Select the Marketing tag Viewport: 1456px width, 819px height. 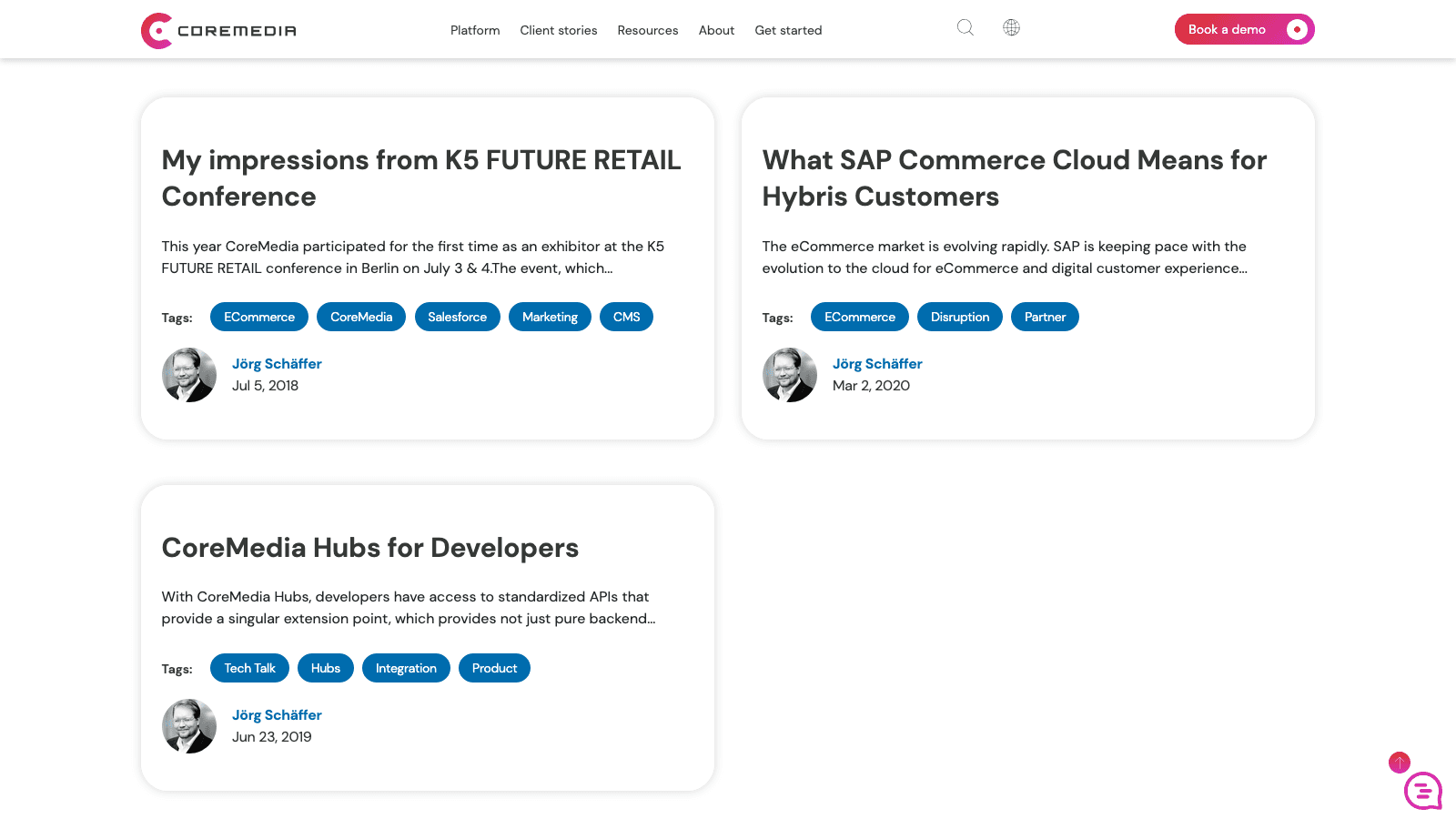click(x=550, y=317)
